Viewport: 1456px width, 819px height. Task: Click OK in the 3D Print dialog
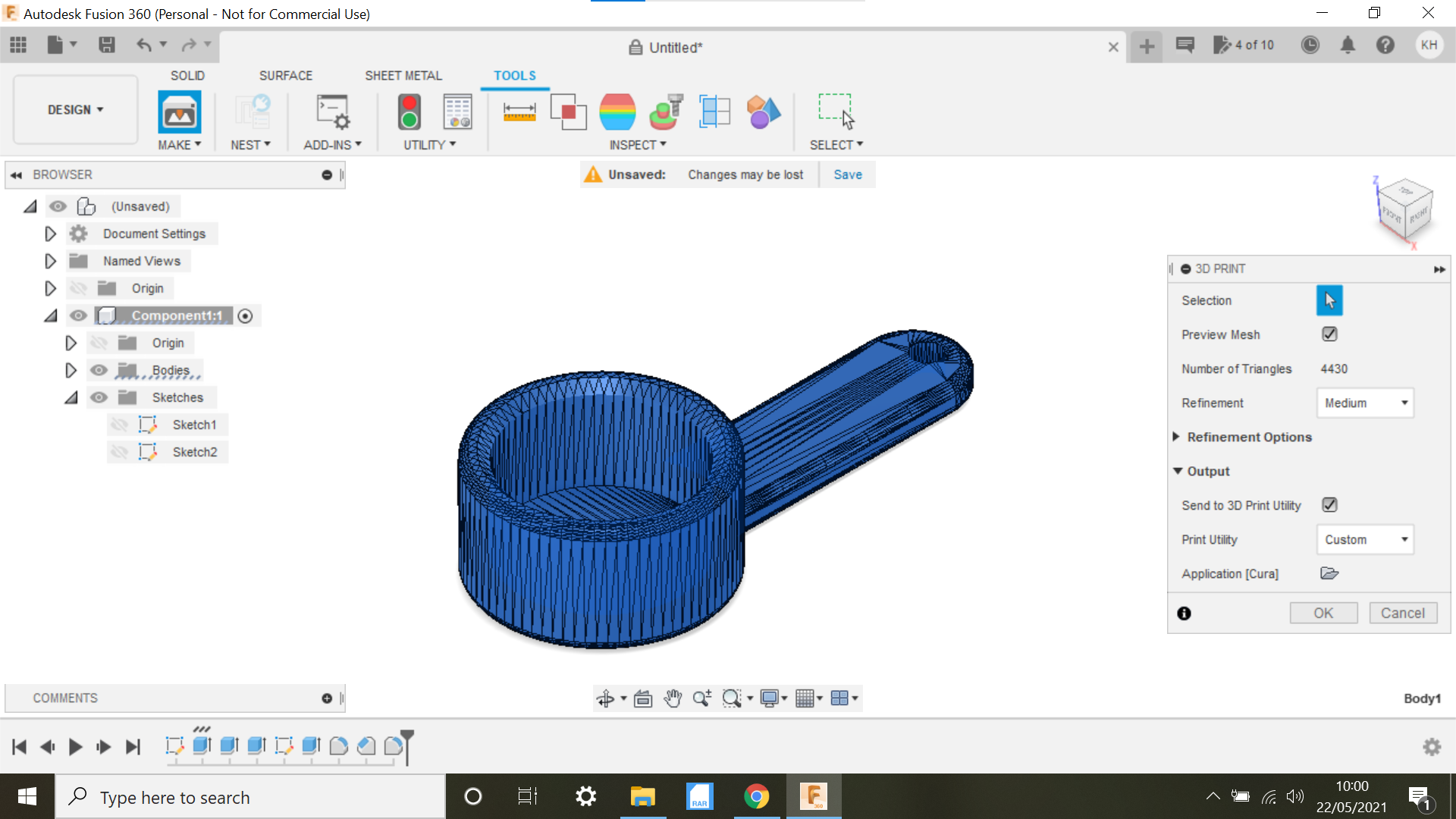click(1323, 613)
